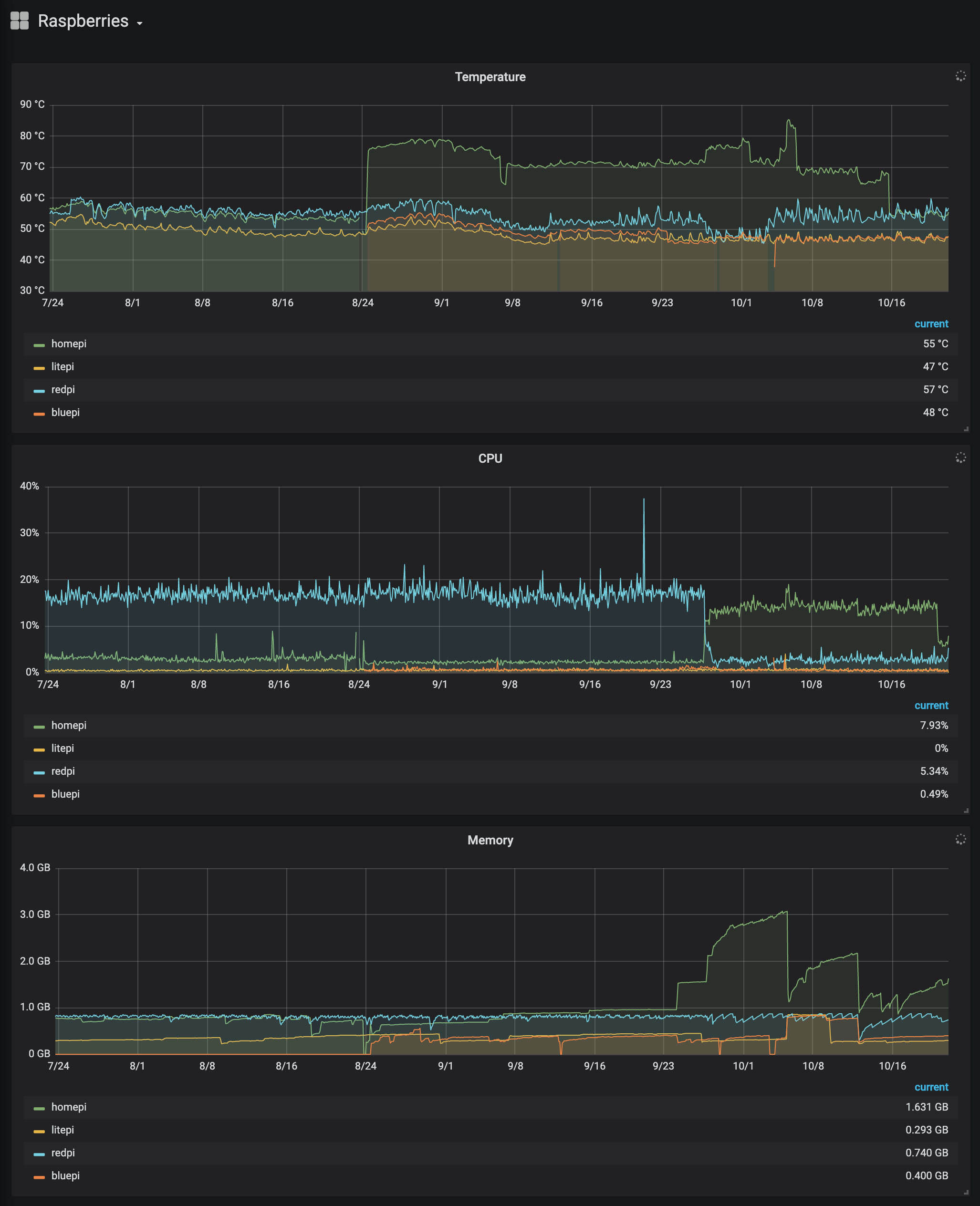Screen dimensions: 980x1206
Task: Click the Memory panel resize corner handle
Action: pyautogui.click(x=966, y=1192)
